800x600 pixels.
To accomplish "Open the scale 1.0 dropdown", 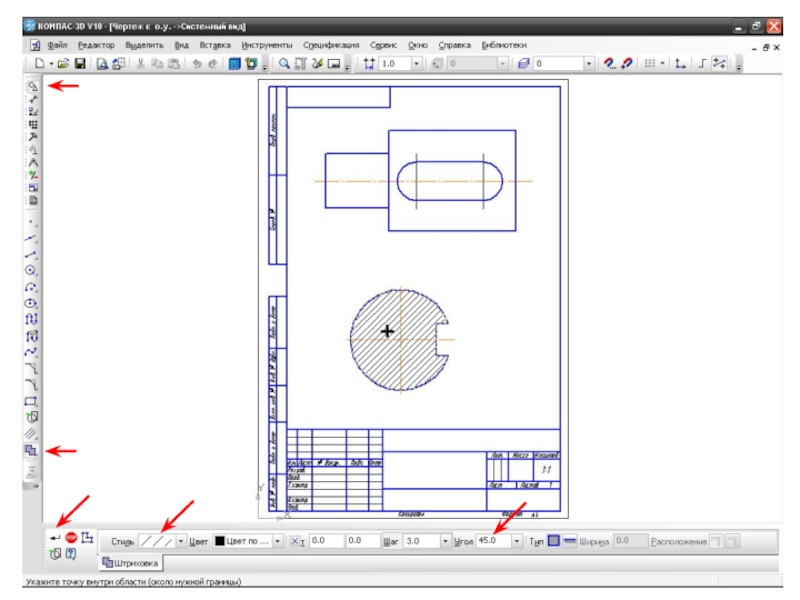I will pyautogui.click(x=416, y=64).
